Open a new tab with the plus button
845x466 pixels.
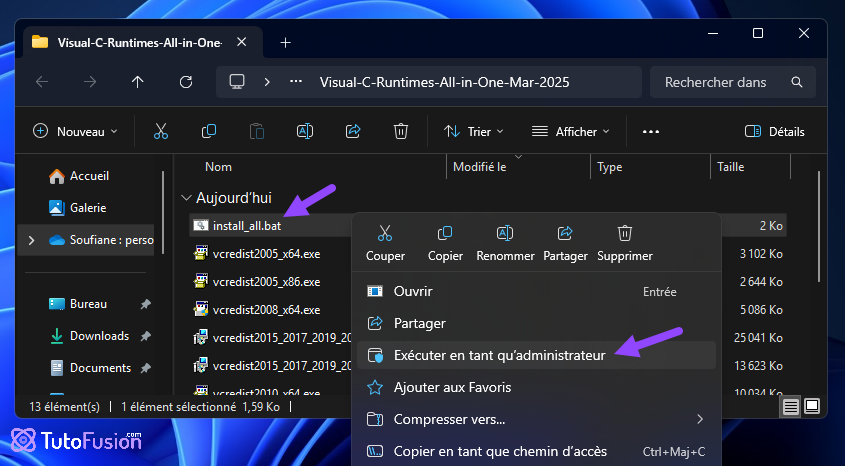[286, 43]
